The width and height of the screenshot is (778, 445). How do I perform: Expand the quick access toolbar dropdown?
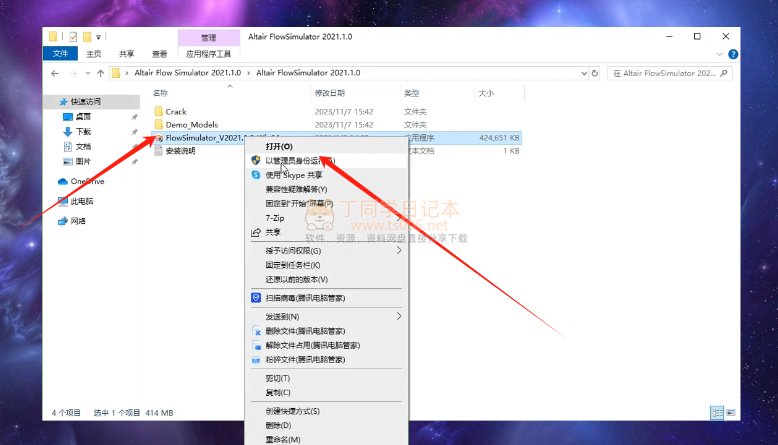(x=98, y=37)
